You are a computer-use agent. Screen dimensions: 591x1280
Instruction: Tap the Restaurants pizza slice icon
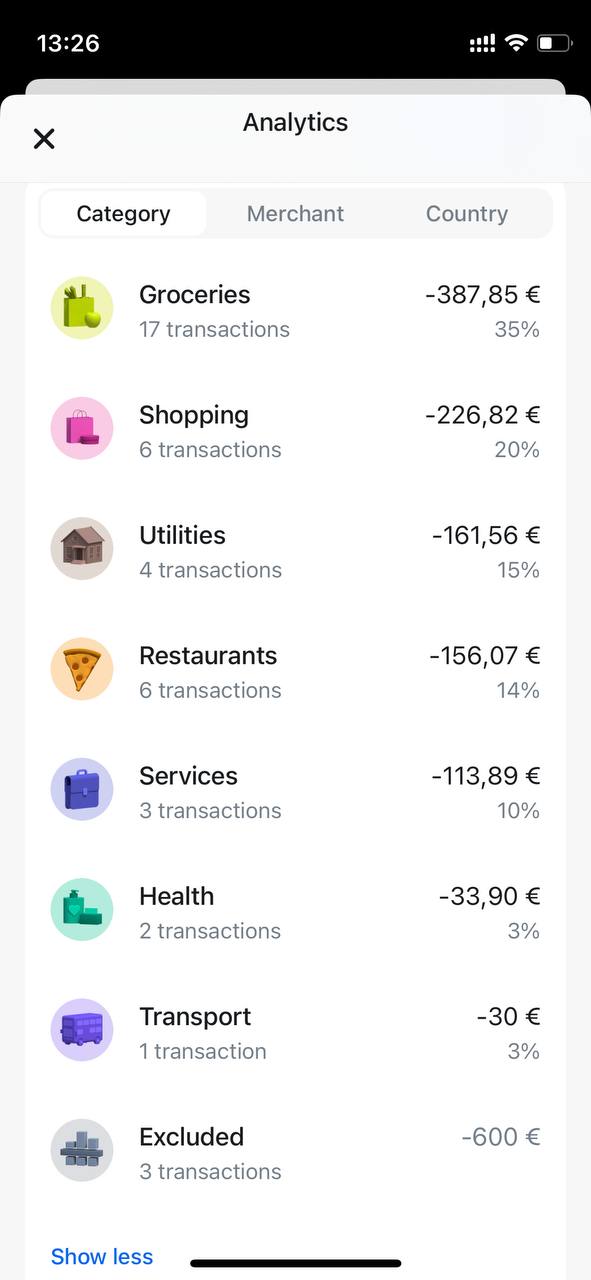click(82, 669)
